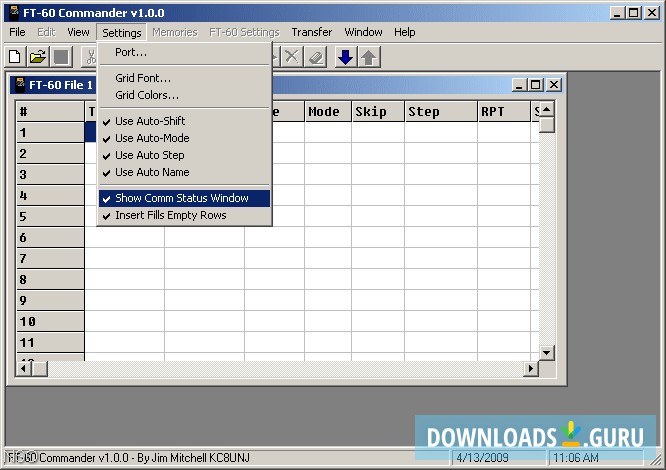The height and width of the screenshot is (470, 666).
Task: Open the Port... settings entry
Action: coord(184,52)
